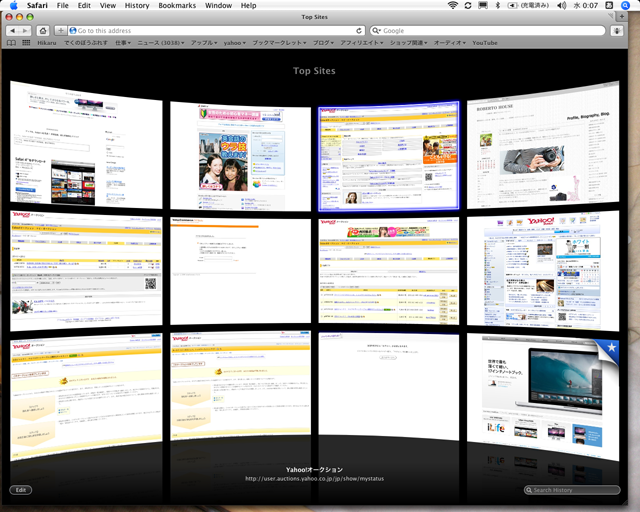
Task: Open the Roberto House blog thumbnail
Action: [543, 145]
